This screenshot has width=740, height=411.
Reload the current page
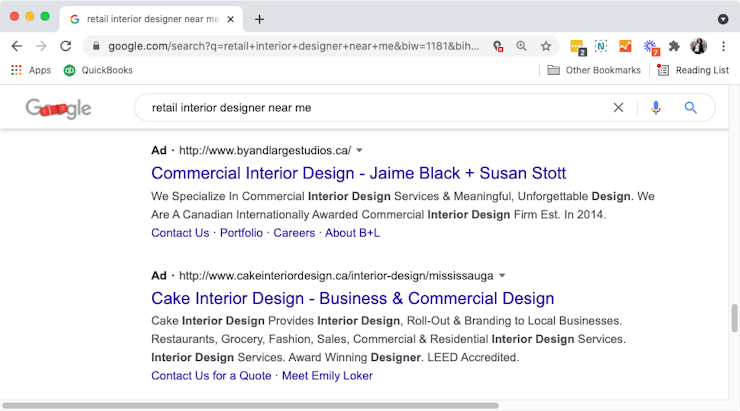coord(66,46)
